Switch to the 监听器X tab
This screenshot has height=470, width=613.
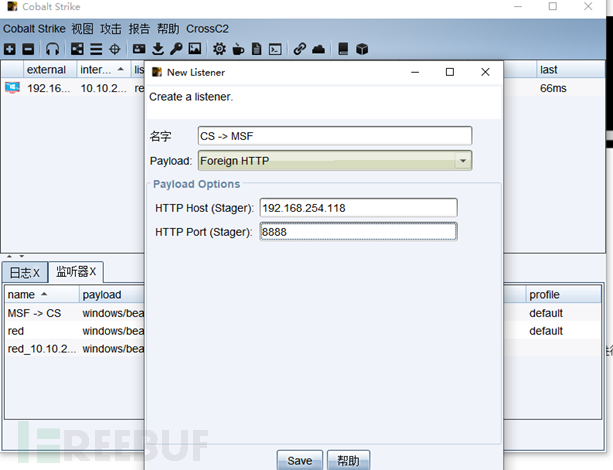(x=76, y=271)
